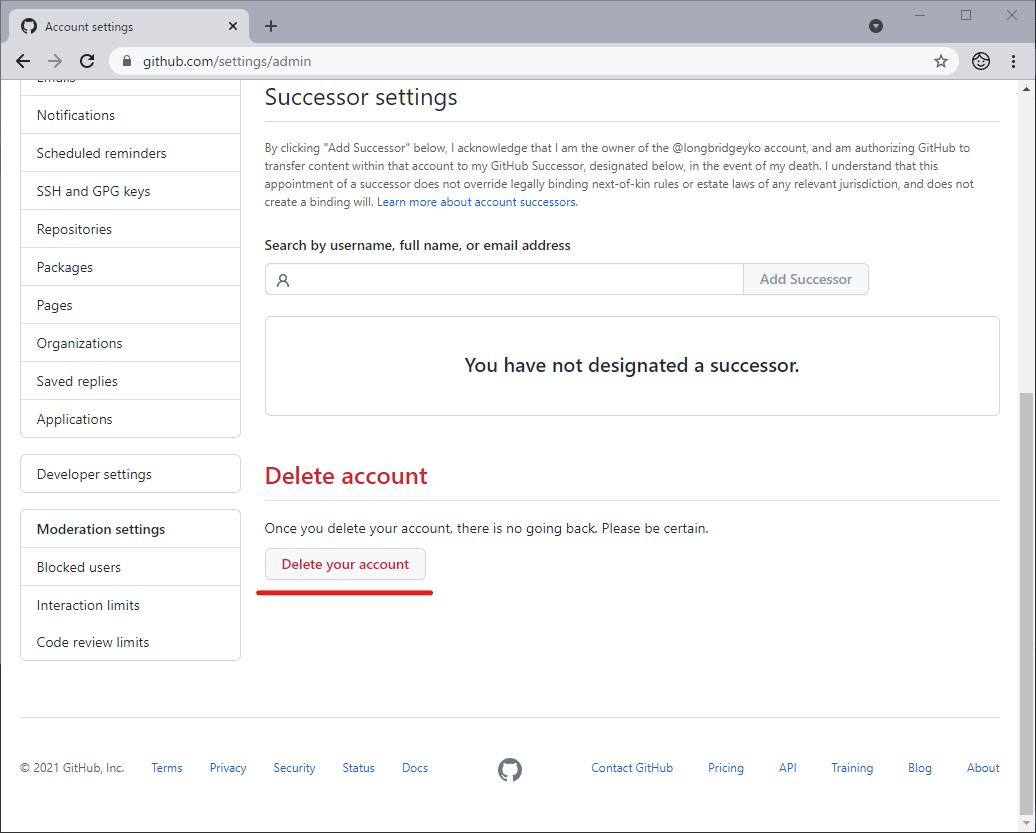Go to Applications settings
Screen dimensions: 1036x833
pyautogui.click(x=130, y=419)
